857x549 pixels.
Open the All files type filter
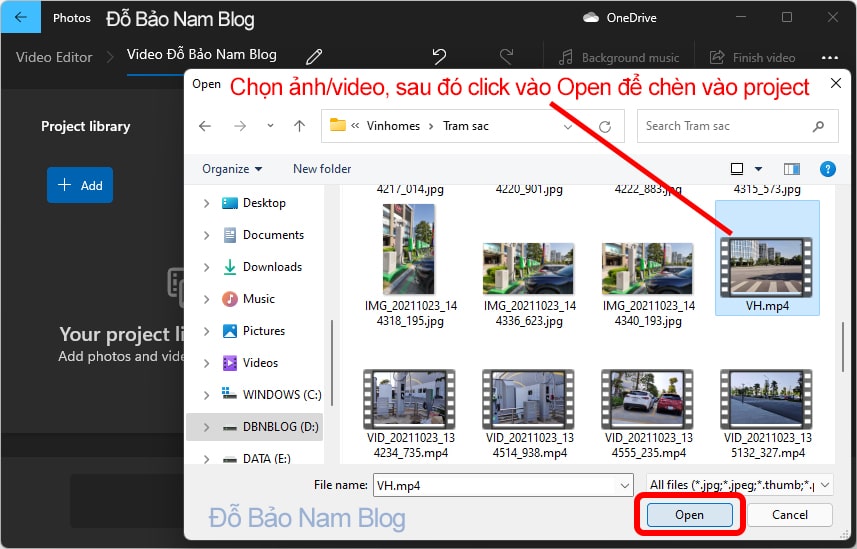point(739,485)
